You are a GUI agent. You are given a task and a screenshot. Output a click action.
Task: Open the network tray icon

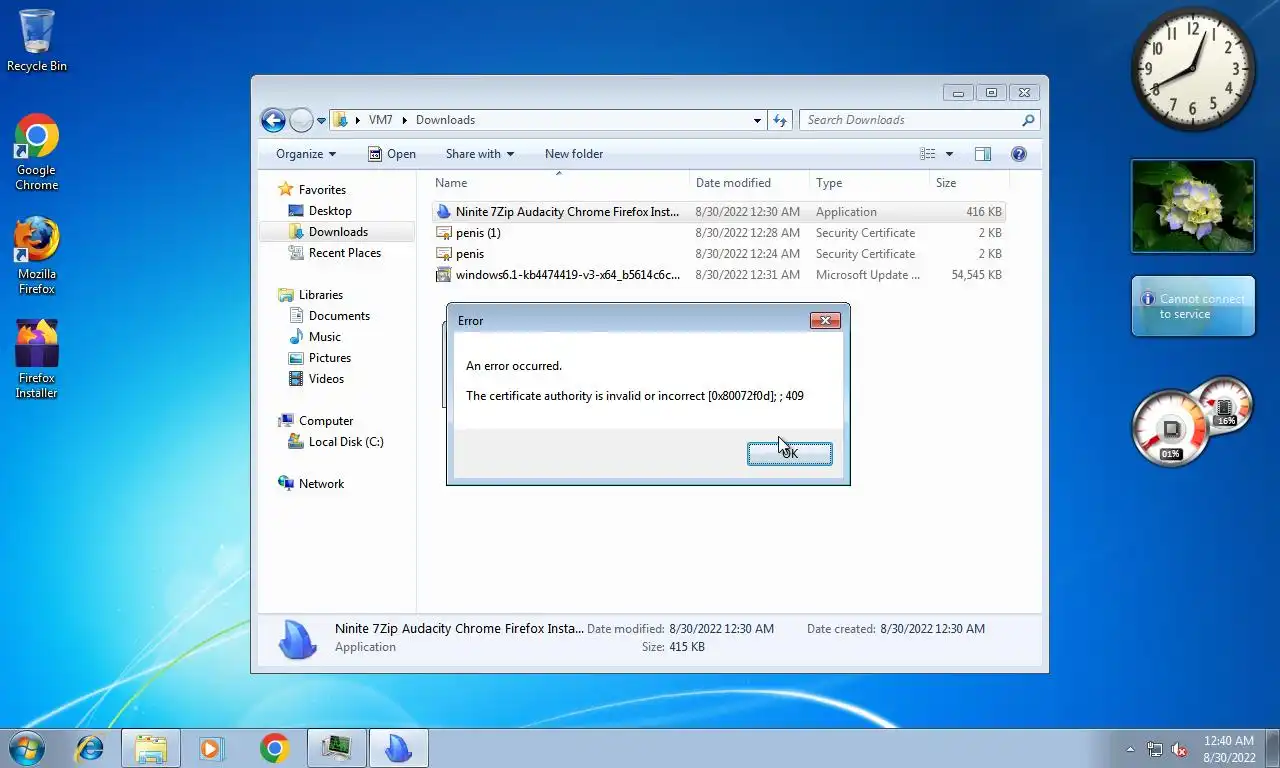pyautogui.click(x=1155, y=749)
